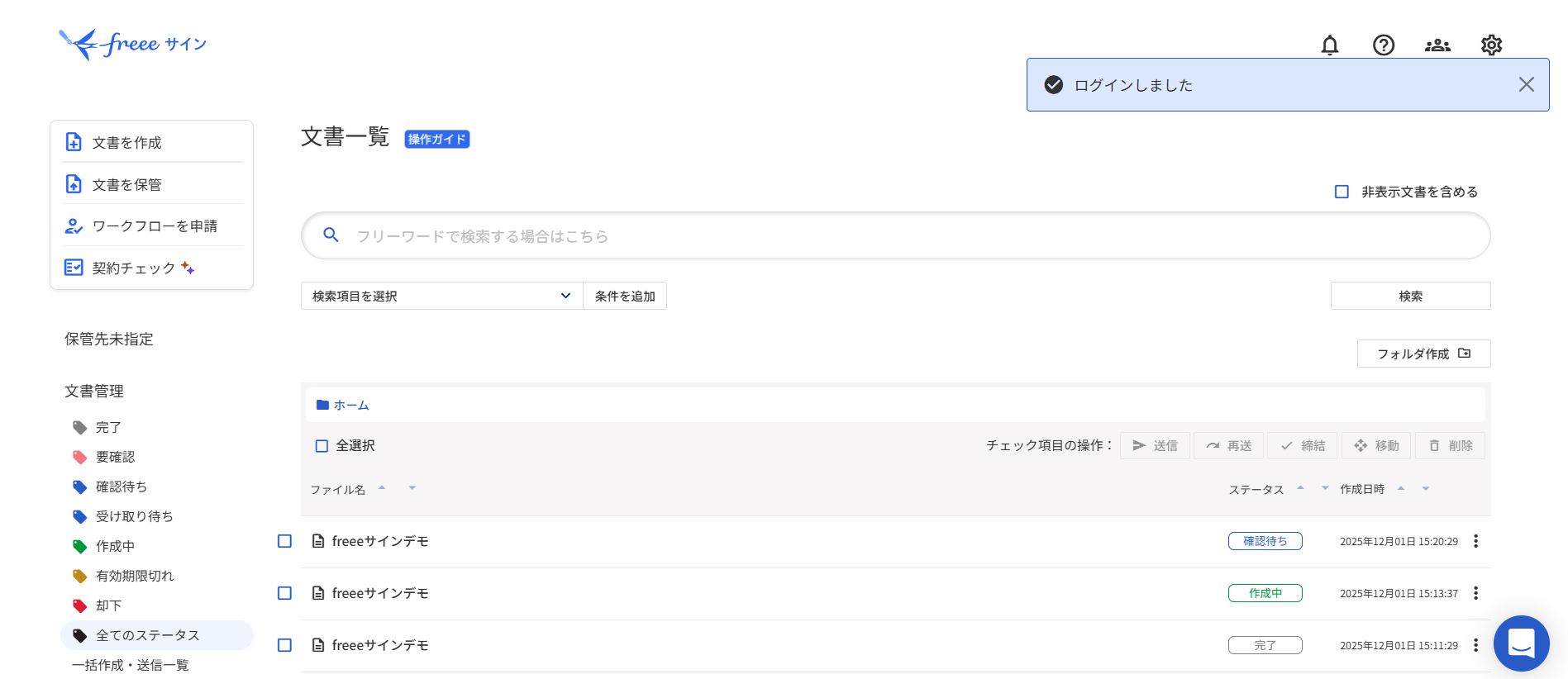Open more options for 15:20:29 row
1568x679 pixels.
click(1475, 541)
